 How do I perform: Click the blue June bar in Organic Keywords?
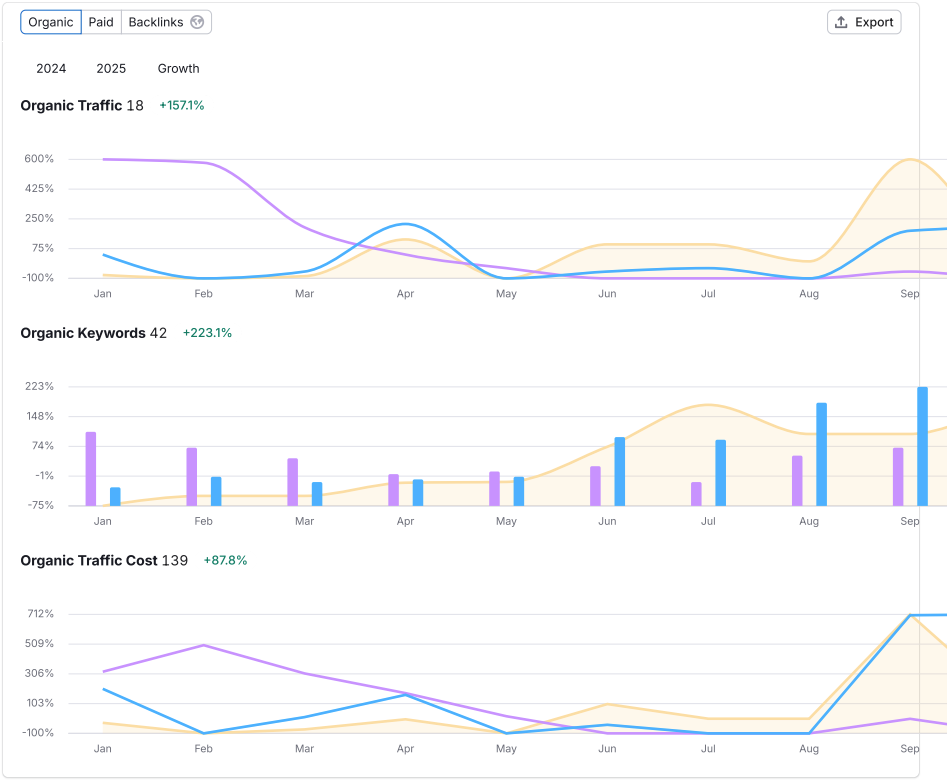point(620,471)
